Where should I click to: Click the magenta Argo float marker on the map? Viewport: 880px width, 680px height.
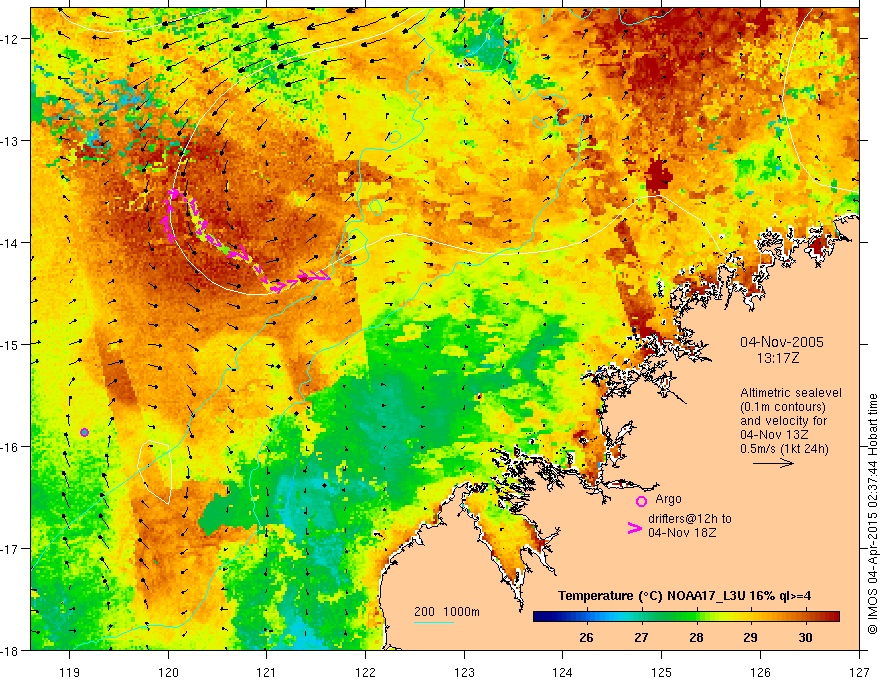[84, 432]
